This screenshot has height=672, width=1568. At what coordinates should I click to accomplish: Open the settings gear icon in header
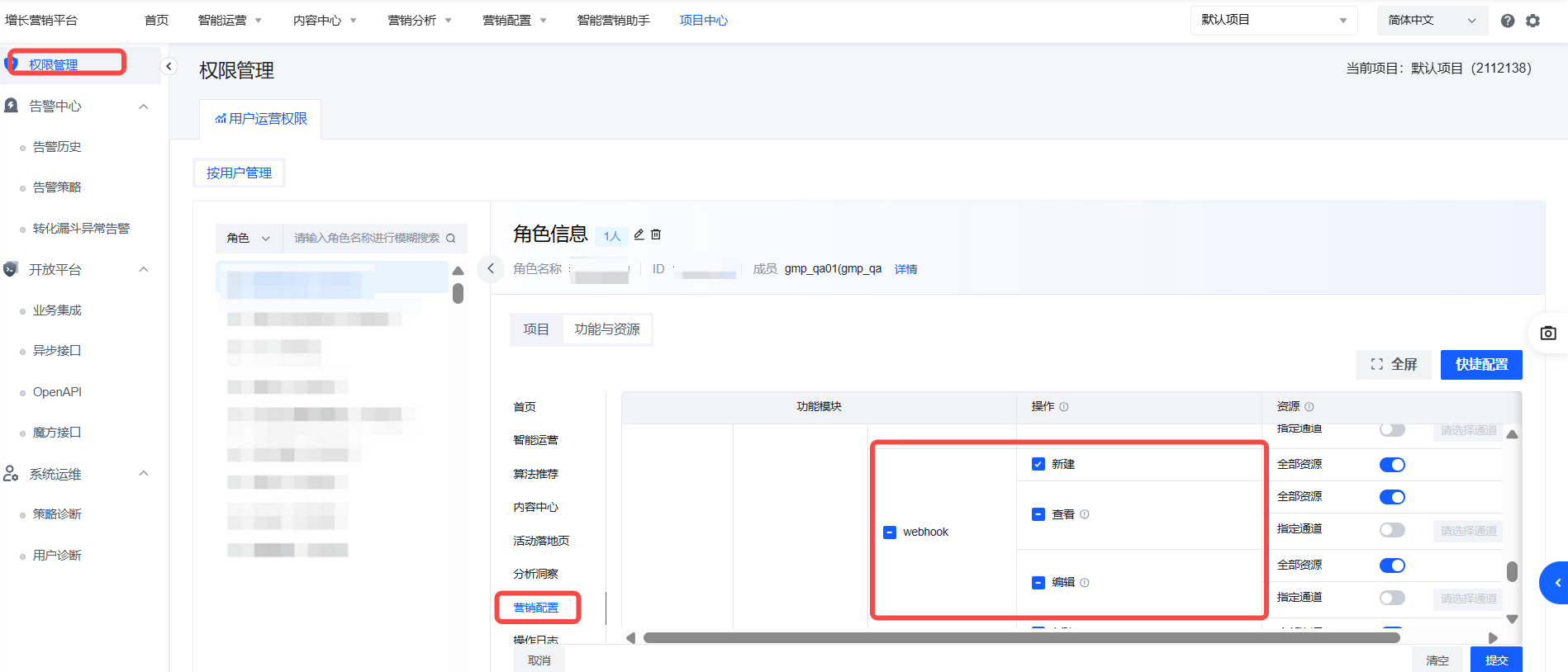[1533, 21]
